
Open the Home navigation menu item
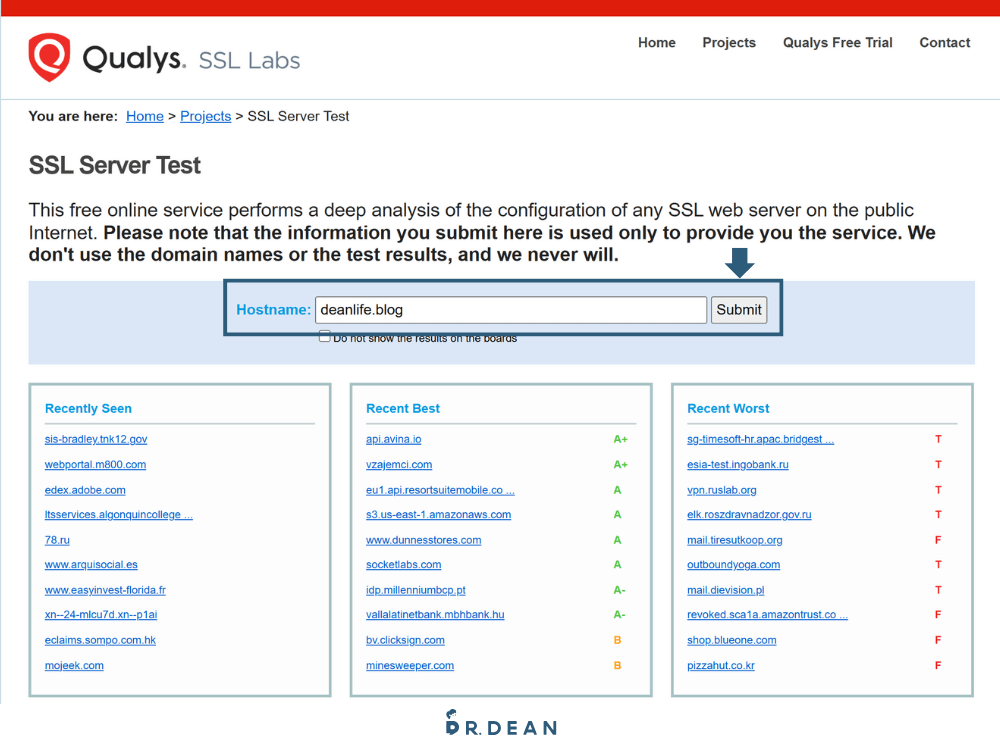pos(656,43)
